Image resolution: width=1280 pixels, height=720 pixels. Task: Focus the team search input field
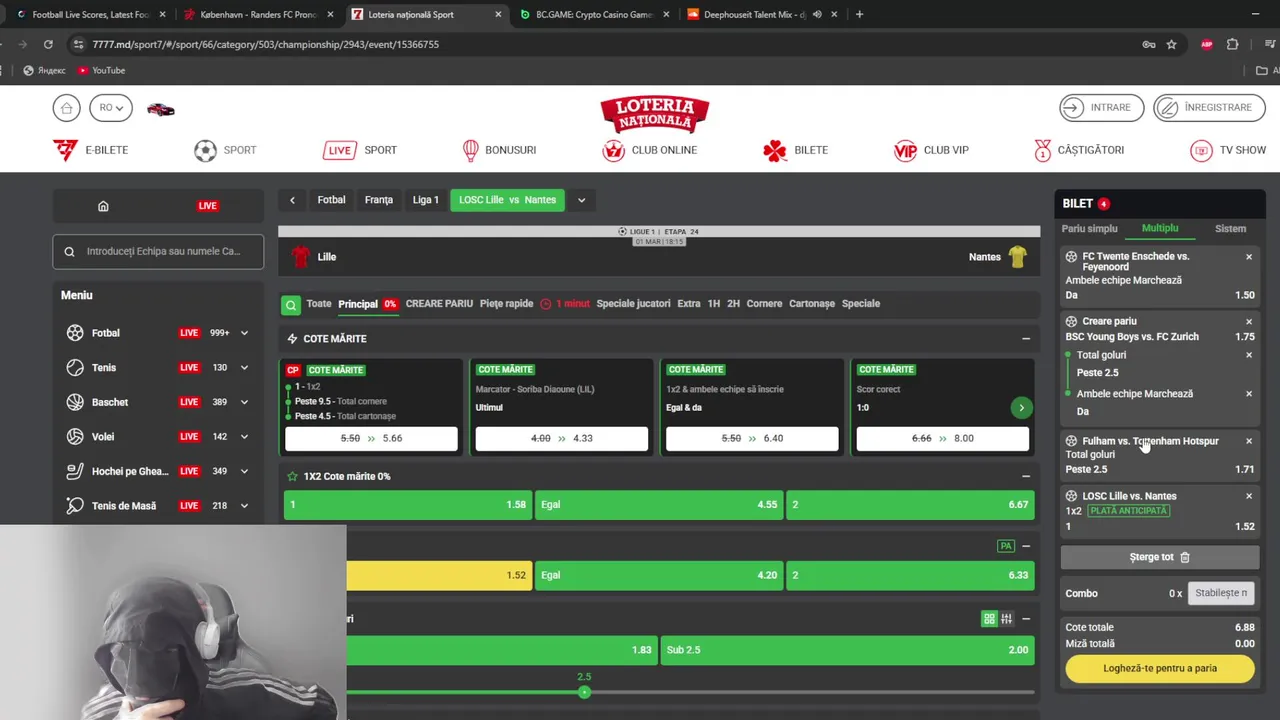[x=158, y=252]
